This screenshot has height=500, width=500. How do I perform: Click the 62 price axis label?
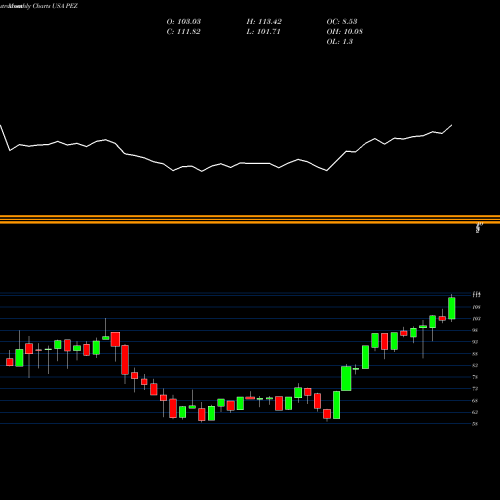coord(475,412)
